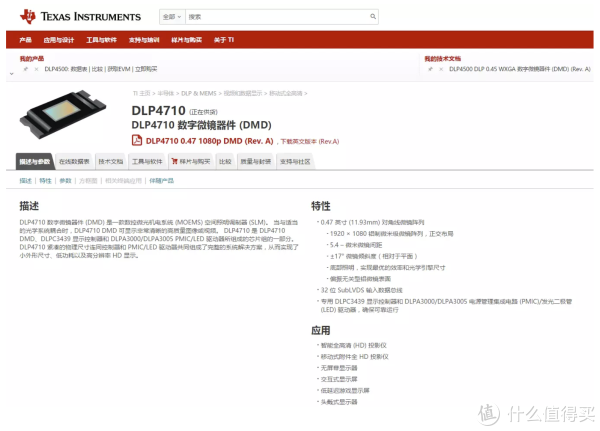Image resolution: width=600 pixels, height=431 pixels.
Task: Click the red PDF datasheet icon
Action: pos(137,140)
